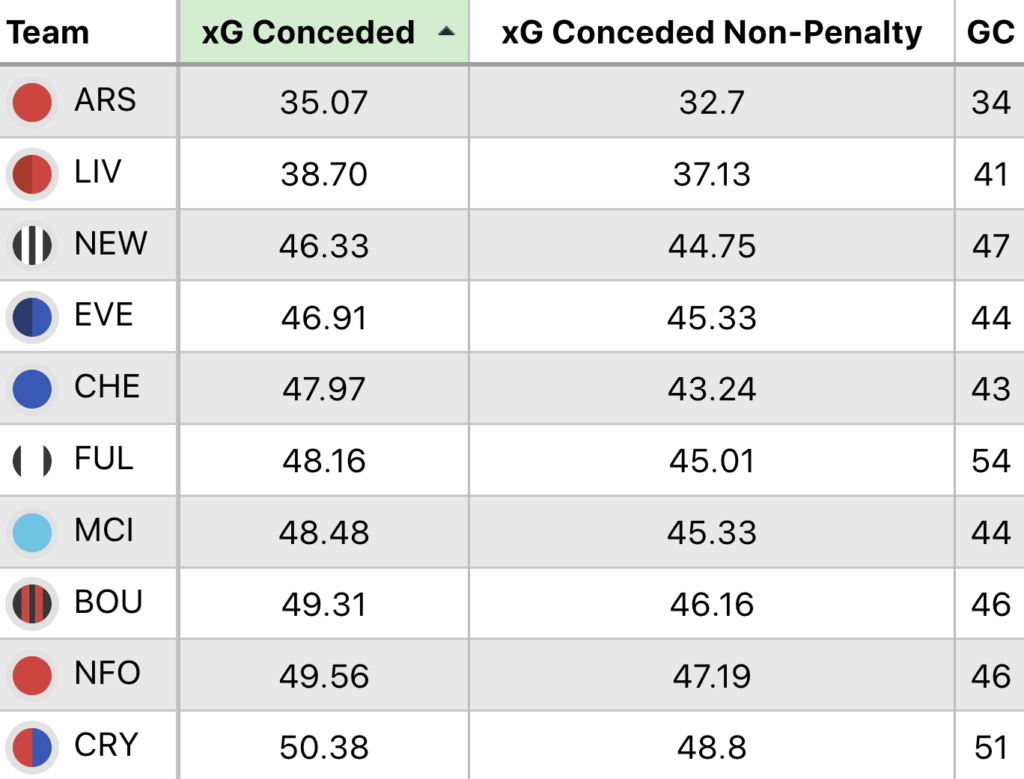The width and height of the screenshot is (1024, 779).
Task: Click the Crystal Palace badge icon
Action: pyautogui.click(x=32, y=747)
